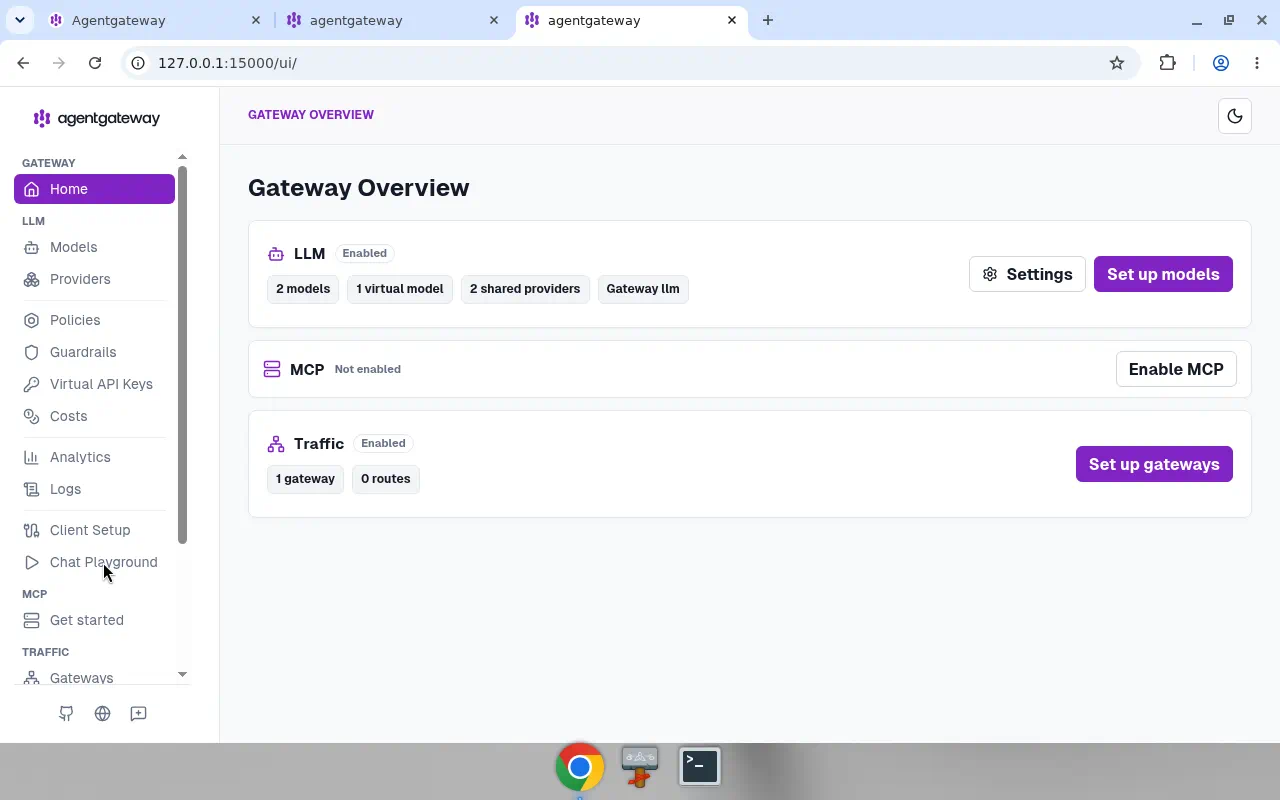Click the "Enabled" status next to Traffic
The height and width of the screenshot is (800, 1280).
[384, 444]
